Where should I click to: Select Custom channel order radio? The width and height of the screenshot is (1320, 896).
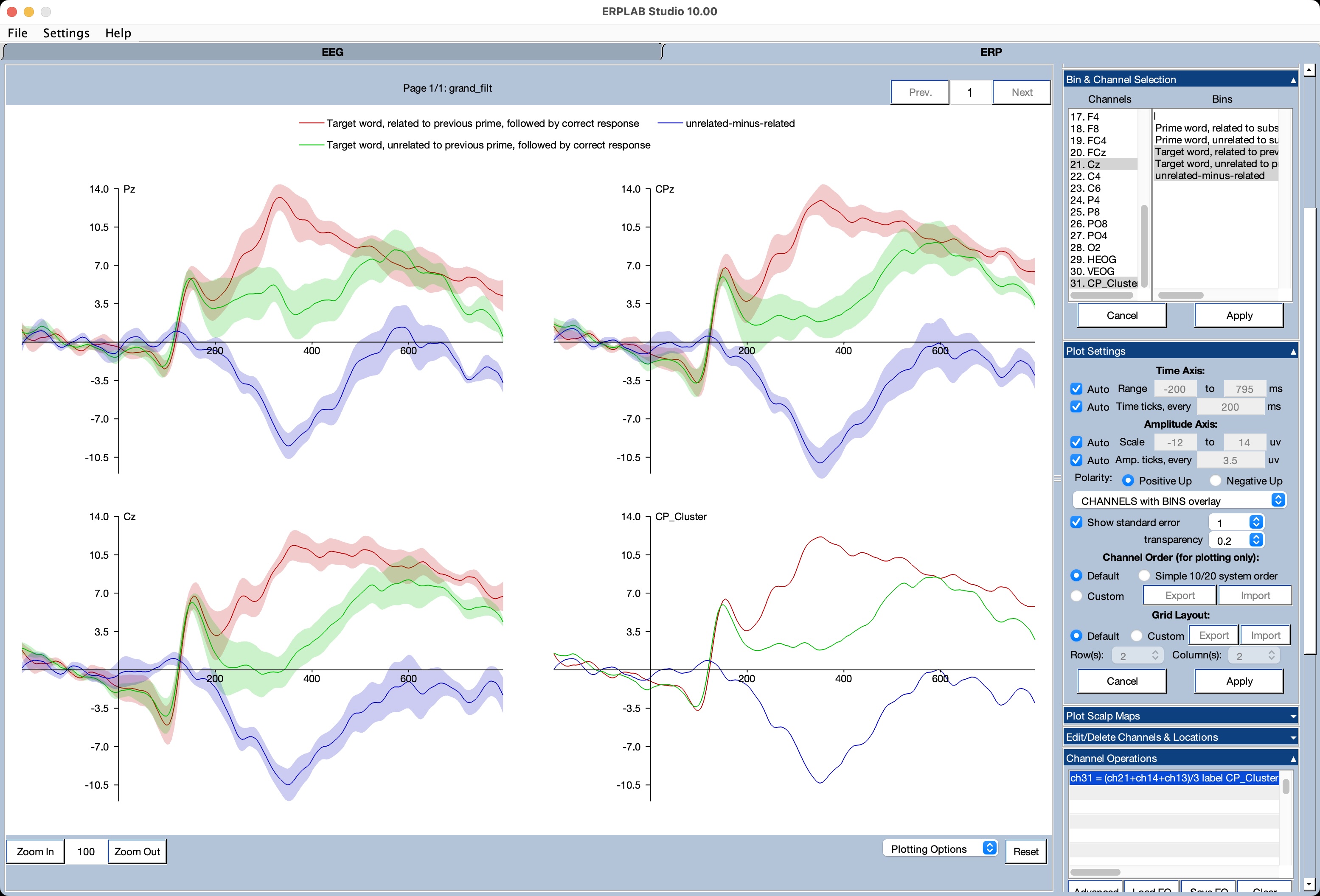coord(1076,596)
